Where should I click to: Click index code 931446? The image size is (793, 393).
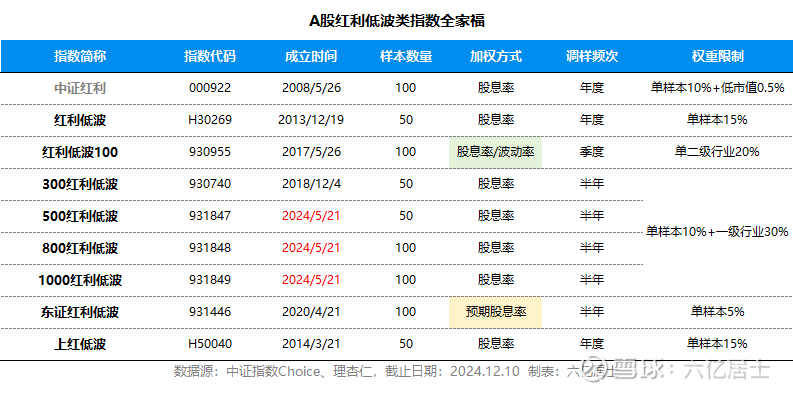(x=210, y=312)
